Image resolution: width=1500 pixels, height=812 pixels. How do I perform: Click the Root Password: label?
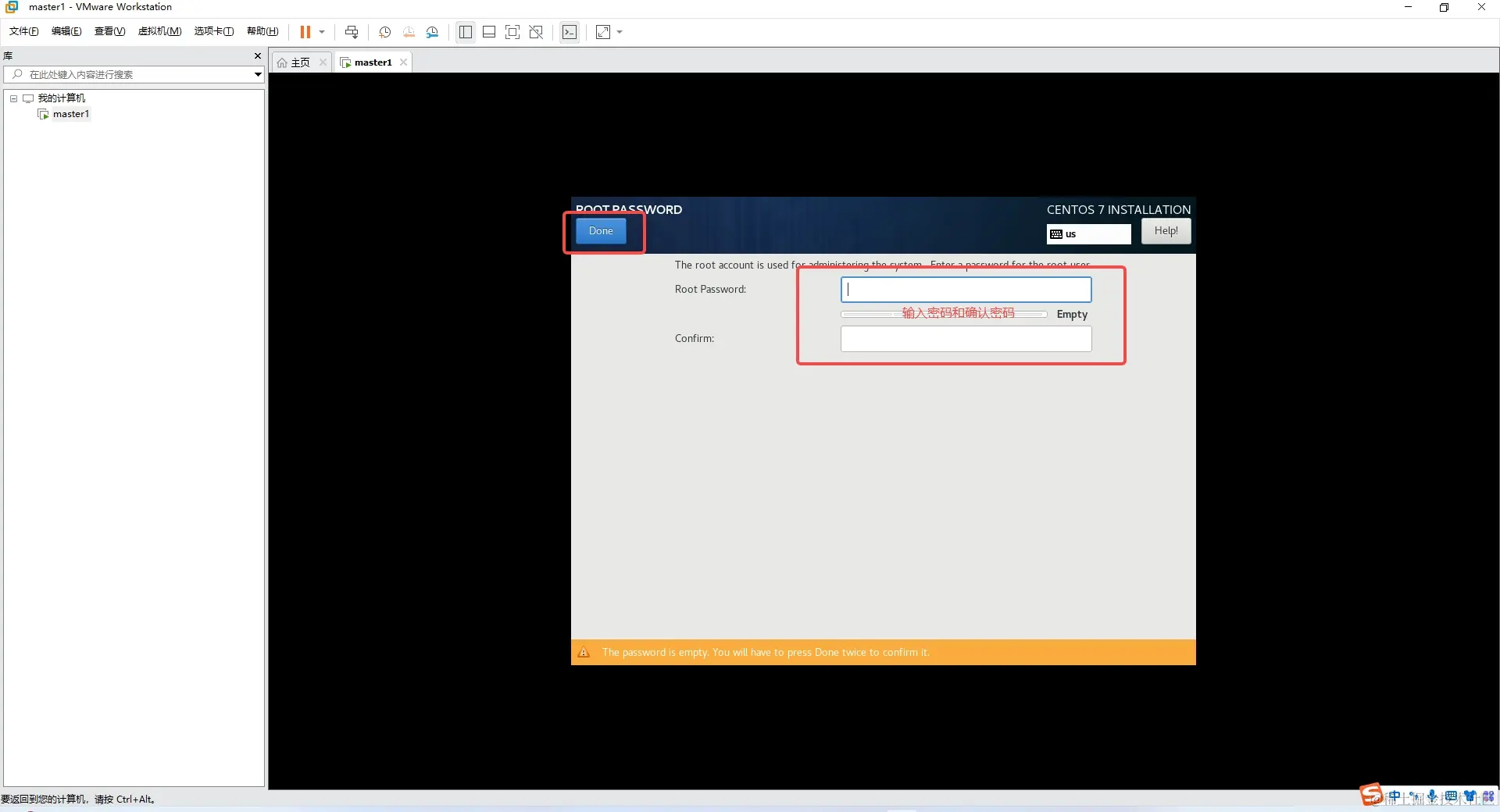point(710,290)
